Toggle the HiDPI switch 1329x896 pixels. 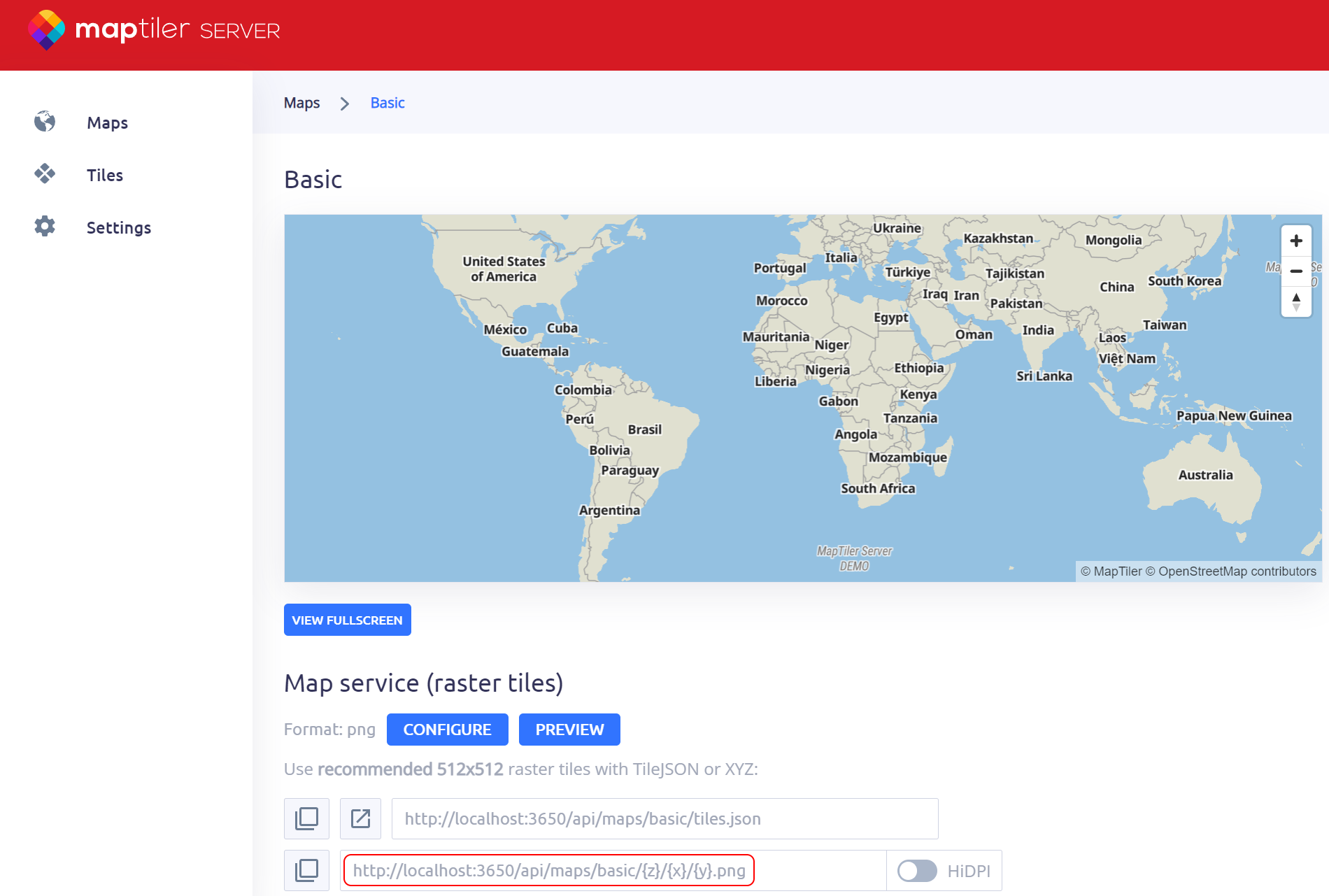coord(917,871)
